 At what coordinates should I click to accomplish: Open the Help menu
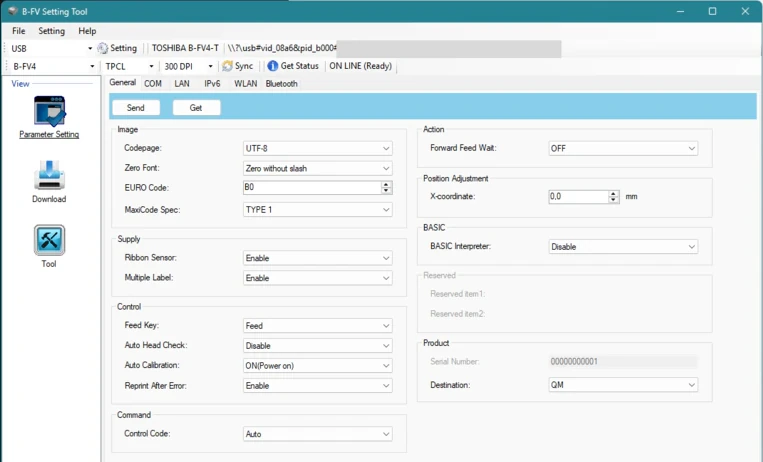(87, 31)
